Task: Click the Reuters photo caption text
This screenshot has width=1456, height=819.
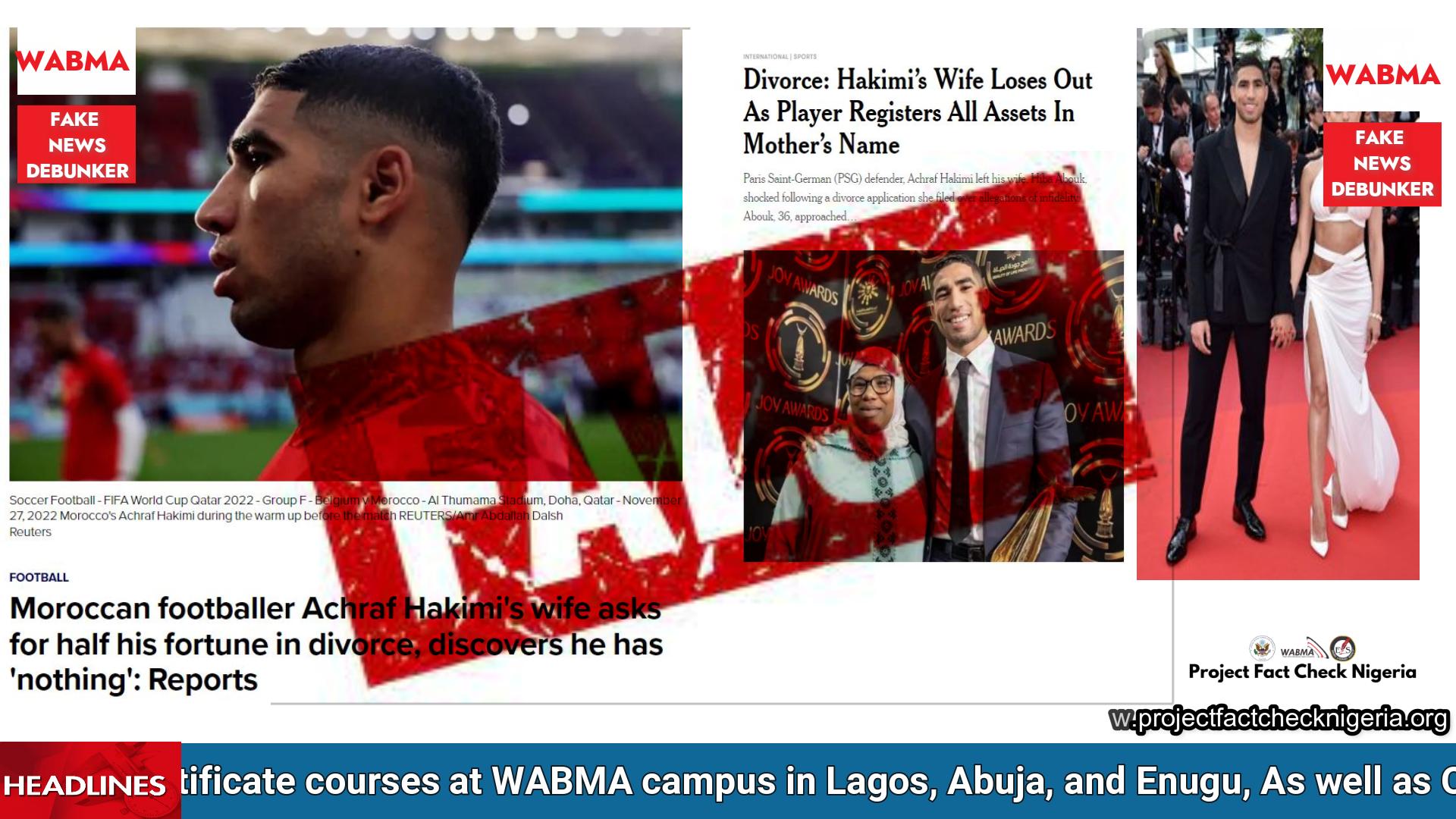Action: pos(345,516)
